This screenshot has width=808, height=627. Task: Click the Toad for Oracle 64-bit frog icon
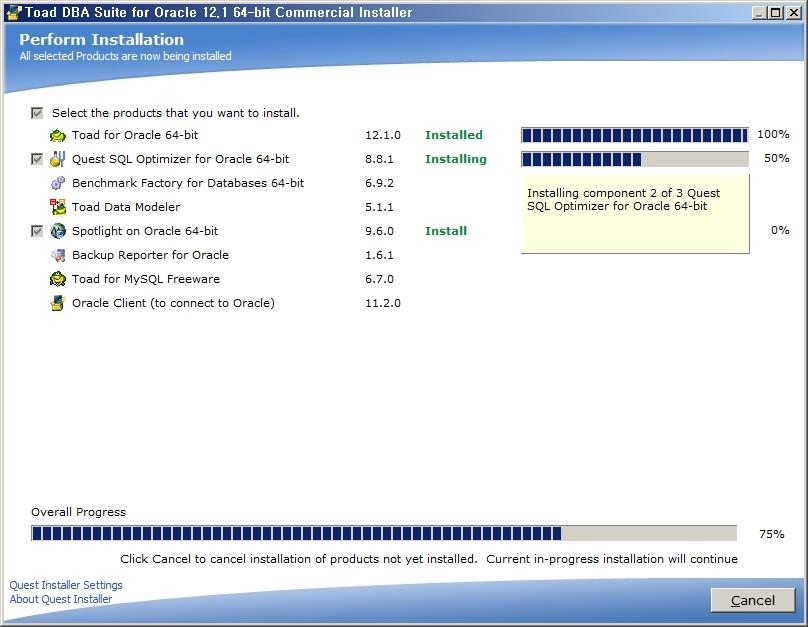58,135
